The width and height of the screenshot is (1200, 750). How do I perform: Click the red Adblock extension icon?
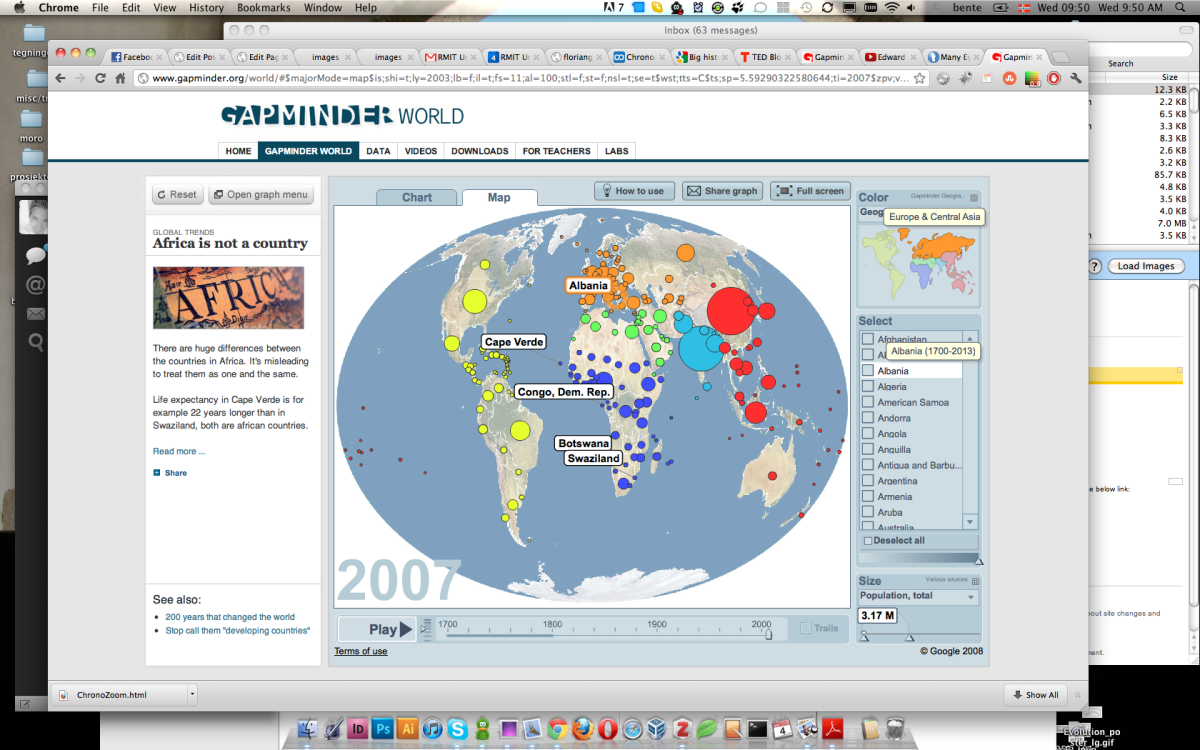pos(1054,78)
